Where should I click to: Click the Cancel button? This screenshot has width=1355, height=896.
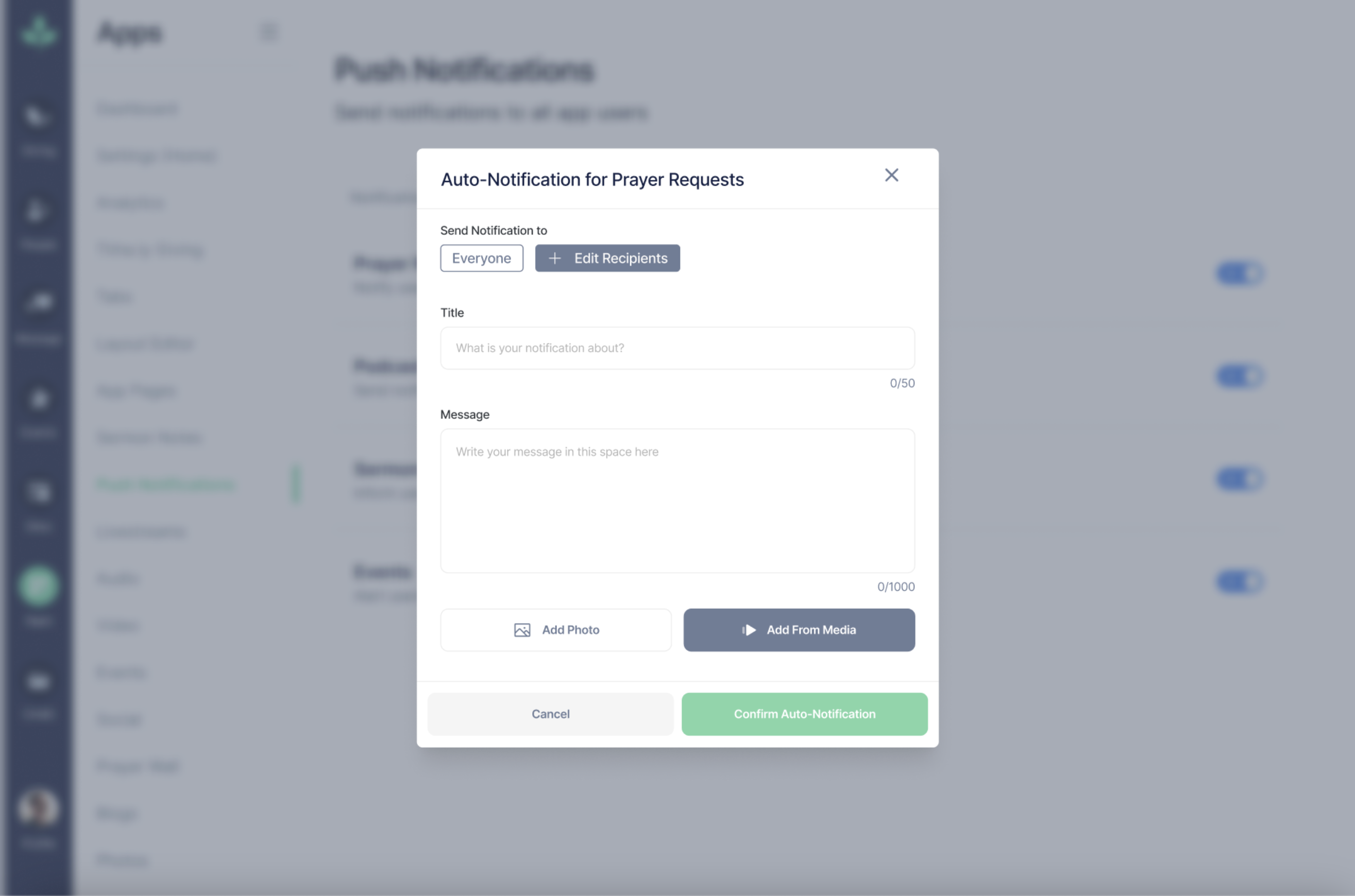tap(550, 714)
